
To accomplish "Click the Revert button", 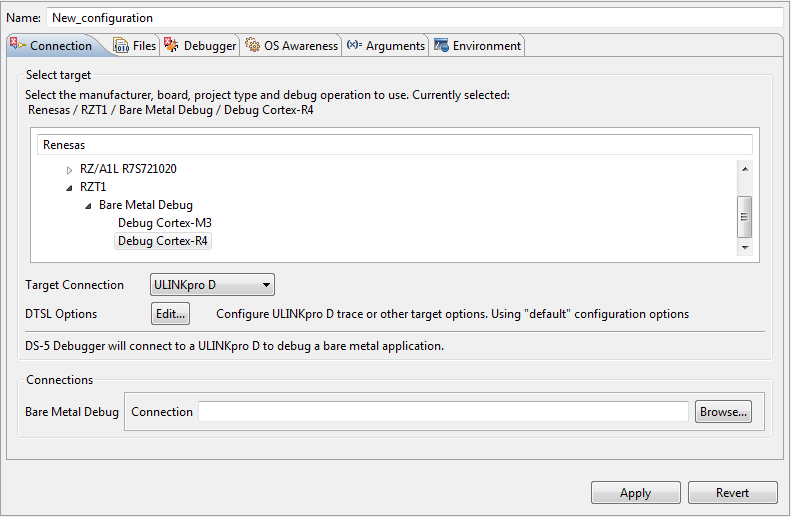I will 732,493.
